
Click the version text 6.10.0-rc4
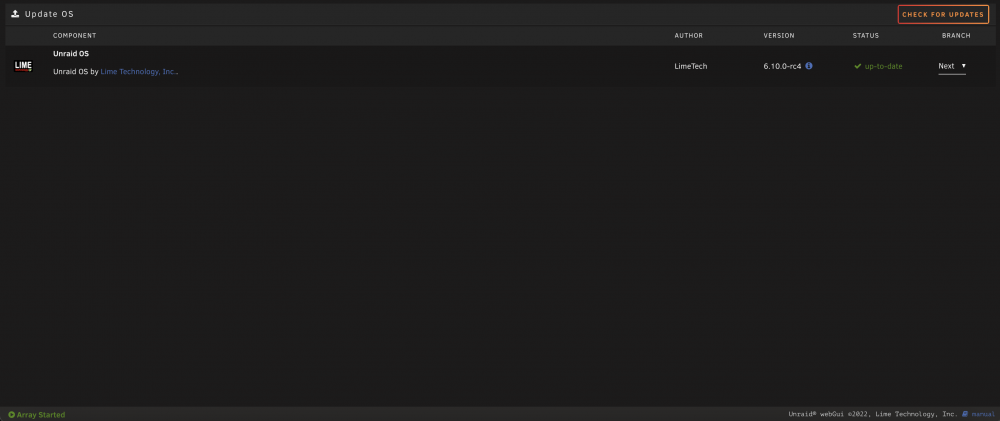click(782, 66)
